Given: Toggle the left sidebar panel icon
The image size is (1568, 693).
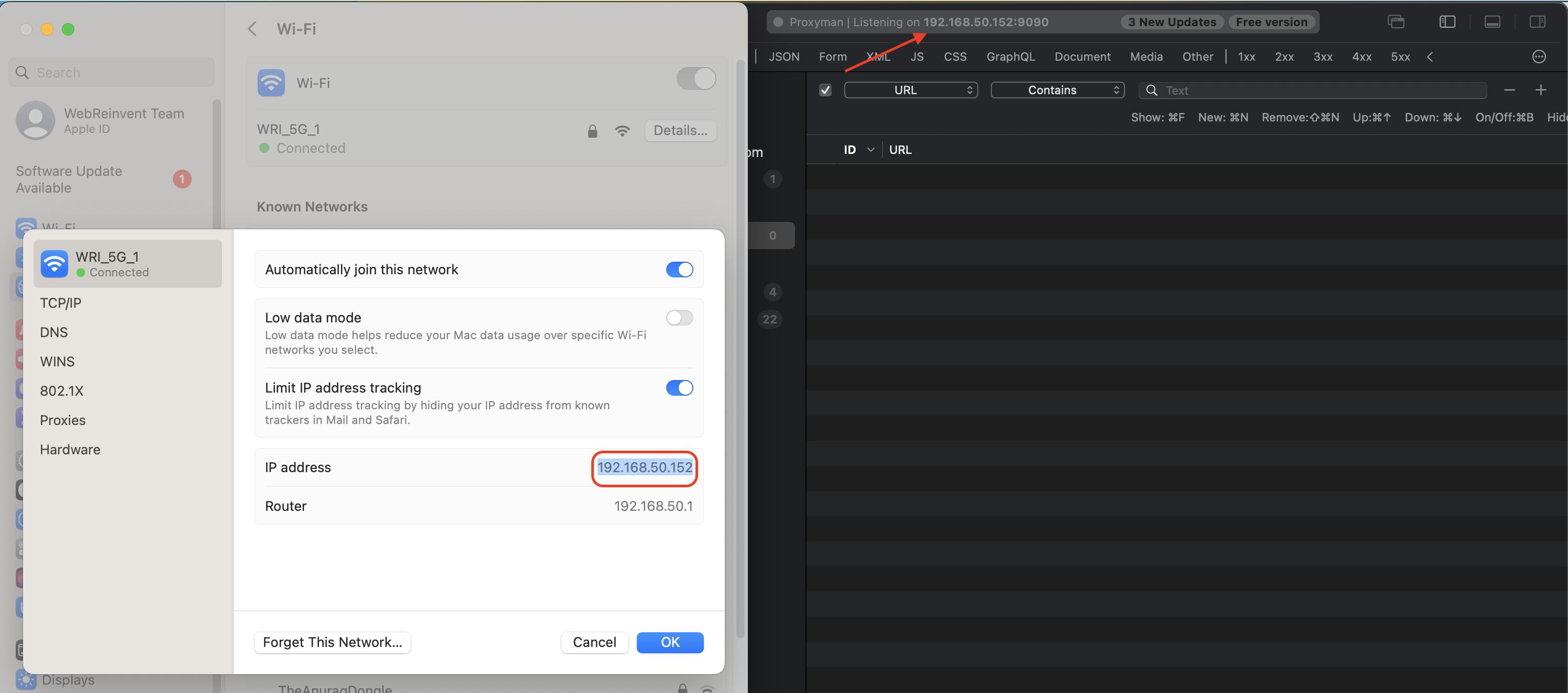Looking at the screenshot, I should (x=1447, y=22).
